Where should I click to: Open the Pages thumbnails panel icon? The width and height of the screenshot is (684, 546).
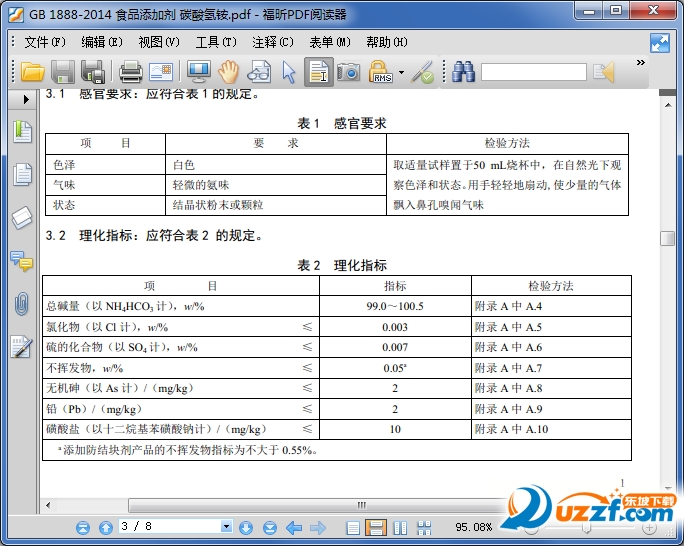click(22, 174)
